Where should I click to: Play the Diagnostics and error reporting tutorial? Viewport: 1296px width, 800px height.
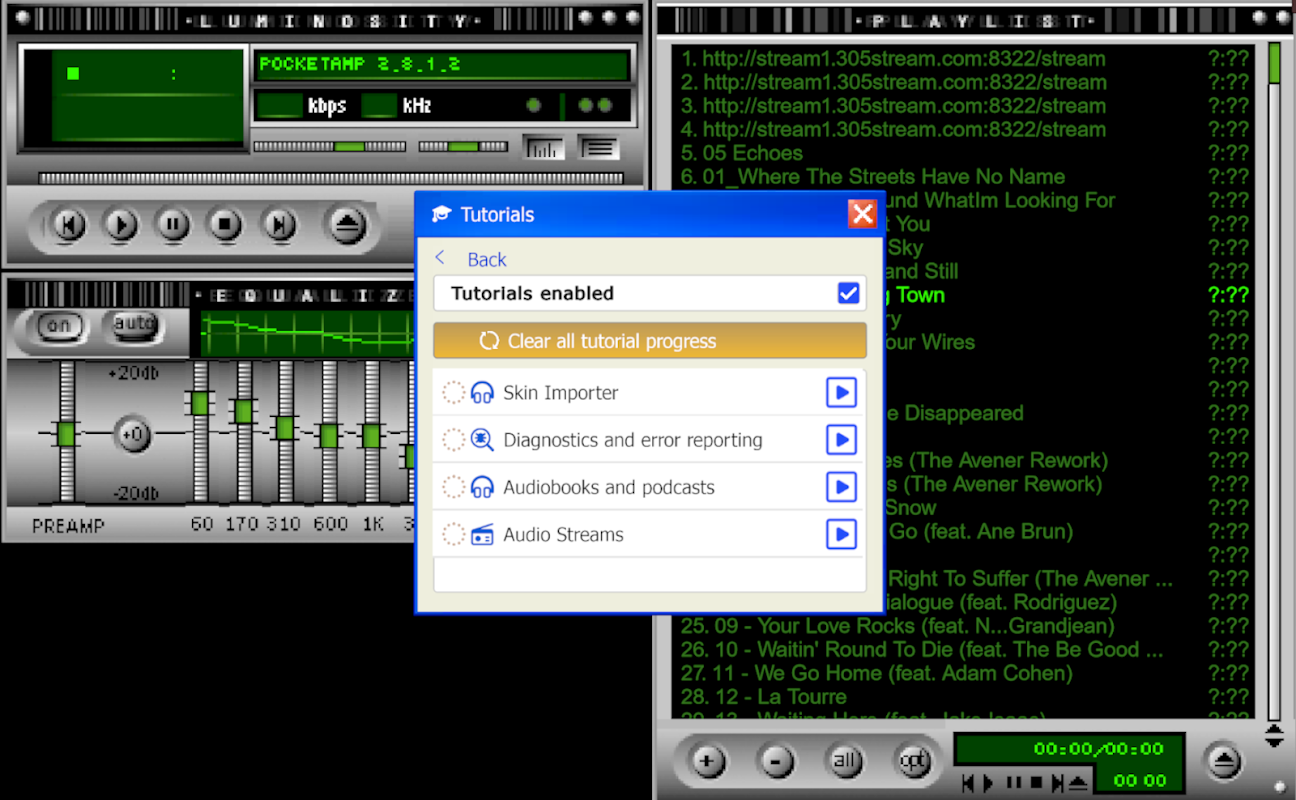click(x=841, y=440)
